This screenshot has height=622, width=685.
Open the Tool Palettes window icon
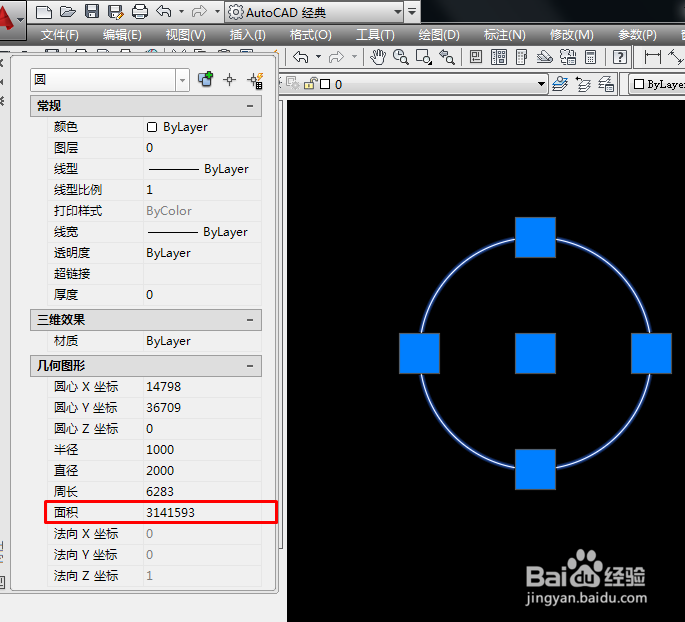(x=522, y=57)
